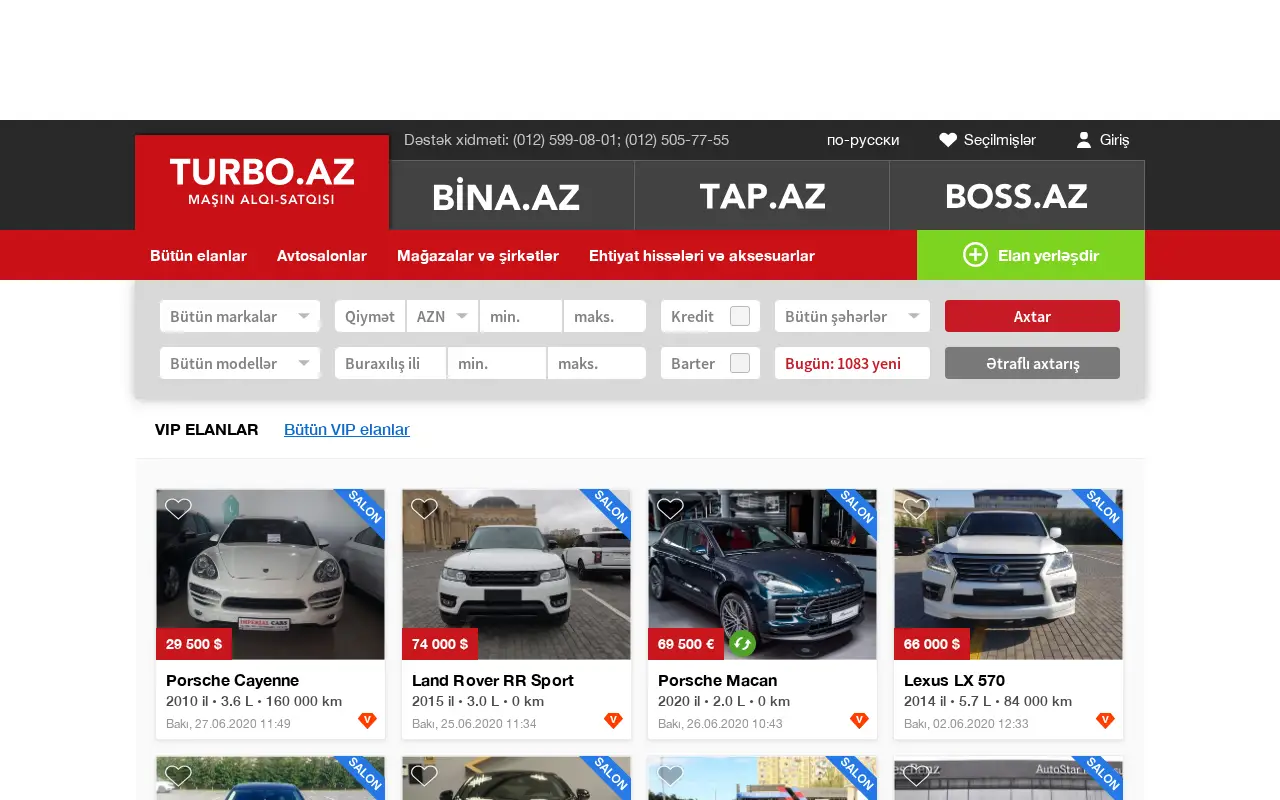Image resolution: width=1280 pixels, height=800 pixels.
Task: Click the VIP badge on Land Rover RR Sport
Action: (x=613, y=720)
